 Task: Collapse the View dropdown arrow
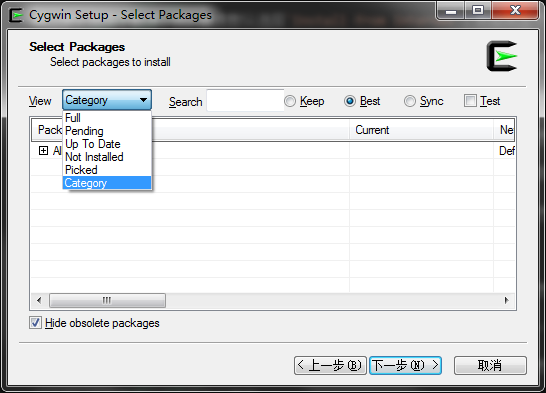143,100
